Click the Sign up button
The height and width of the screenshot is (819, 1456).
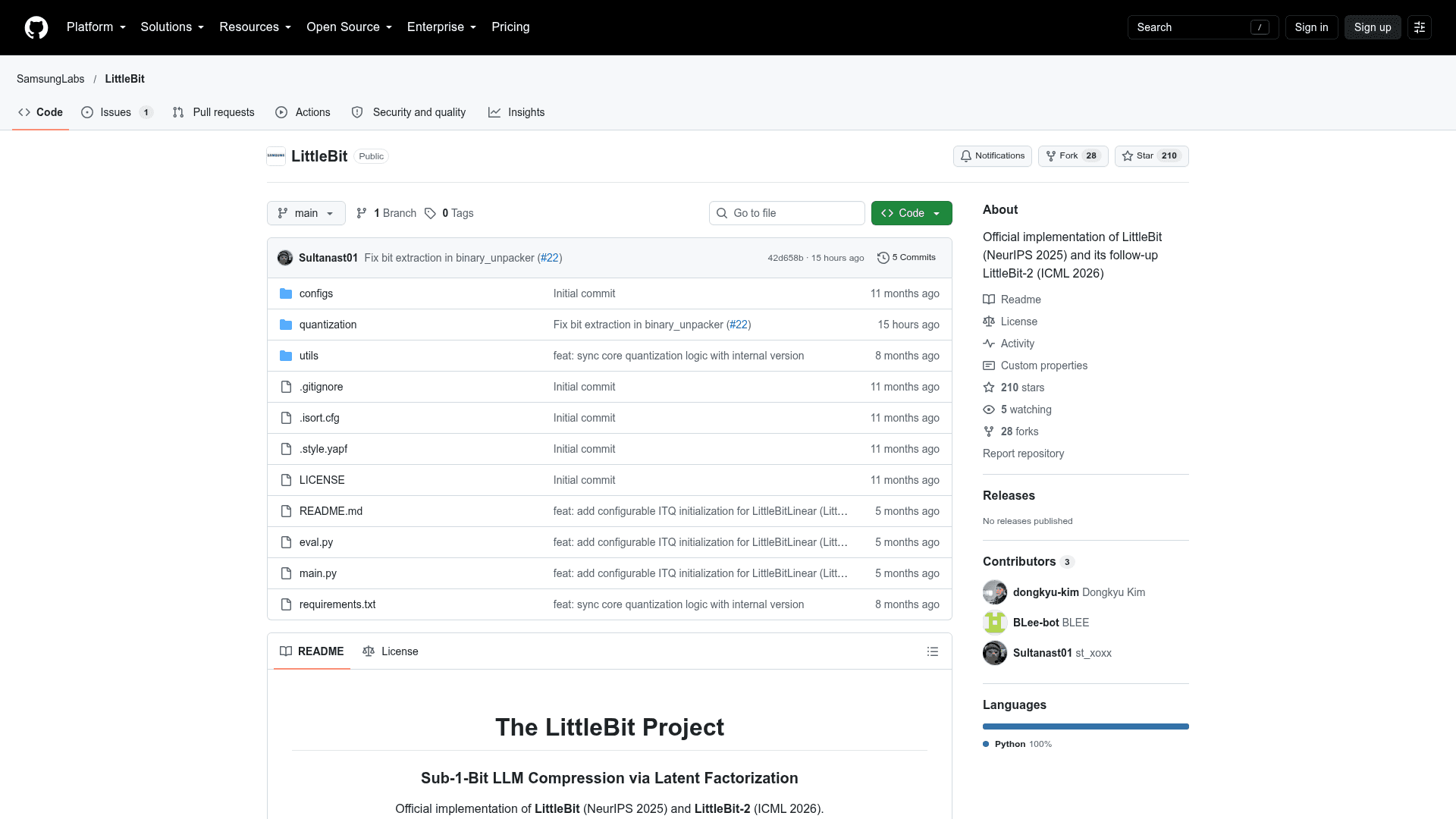(x=1373, y=27)
